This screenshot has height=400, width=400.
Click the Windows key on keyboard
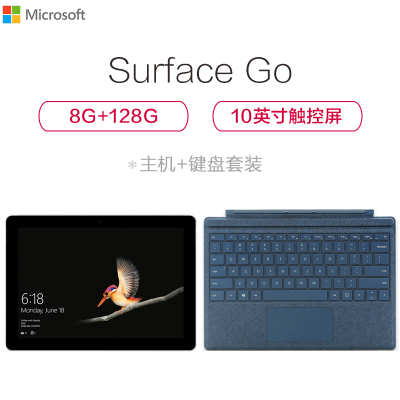click(x=243, y=295)
